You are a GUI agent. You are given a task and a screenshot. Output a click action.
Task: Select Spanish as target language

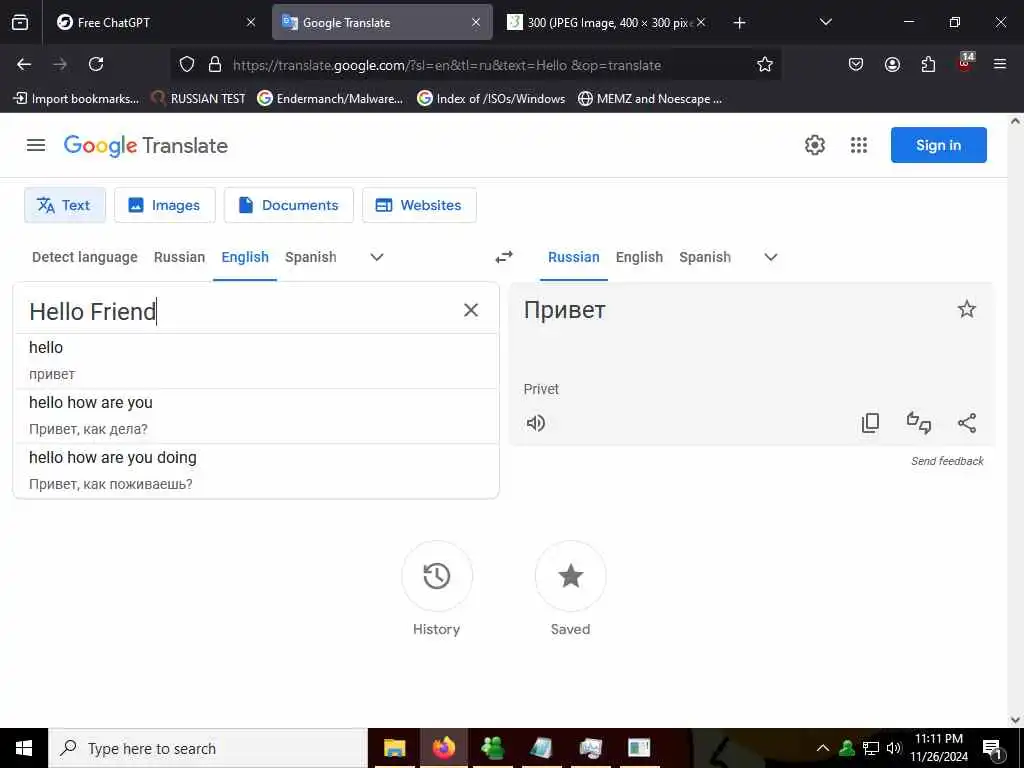705,257
